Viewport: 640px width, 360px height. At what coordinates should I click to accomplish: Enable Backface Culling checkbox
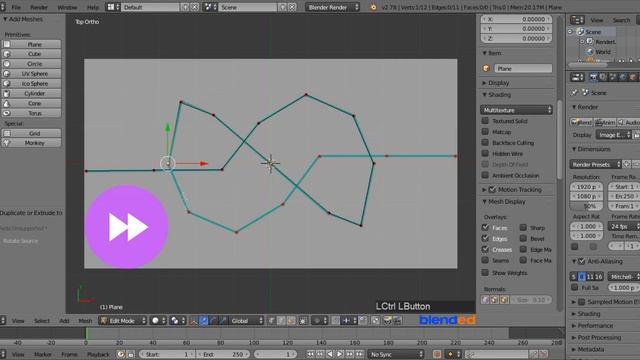pos(485,142)
